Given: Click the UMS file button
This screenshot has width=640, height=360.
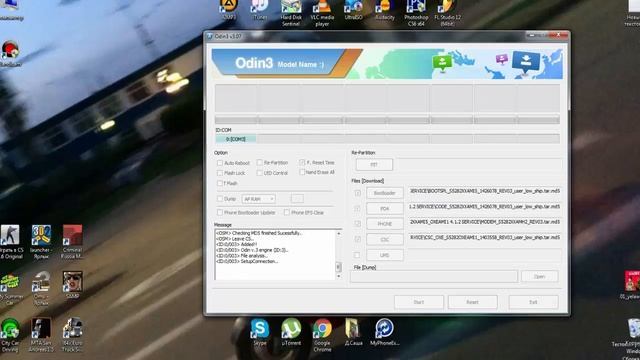Looking at the screenshot, I should tap(385, 255).
